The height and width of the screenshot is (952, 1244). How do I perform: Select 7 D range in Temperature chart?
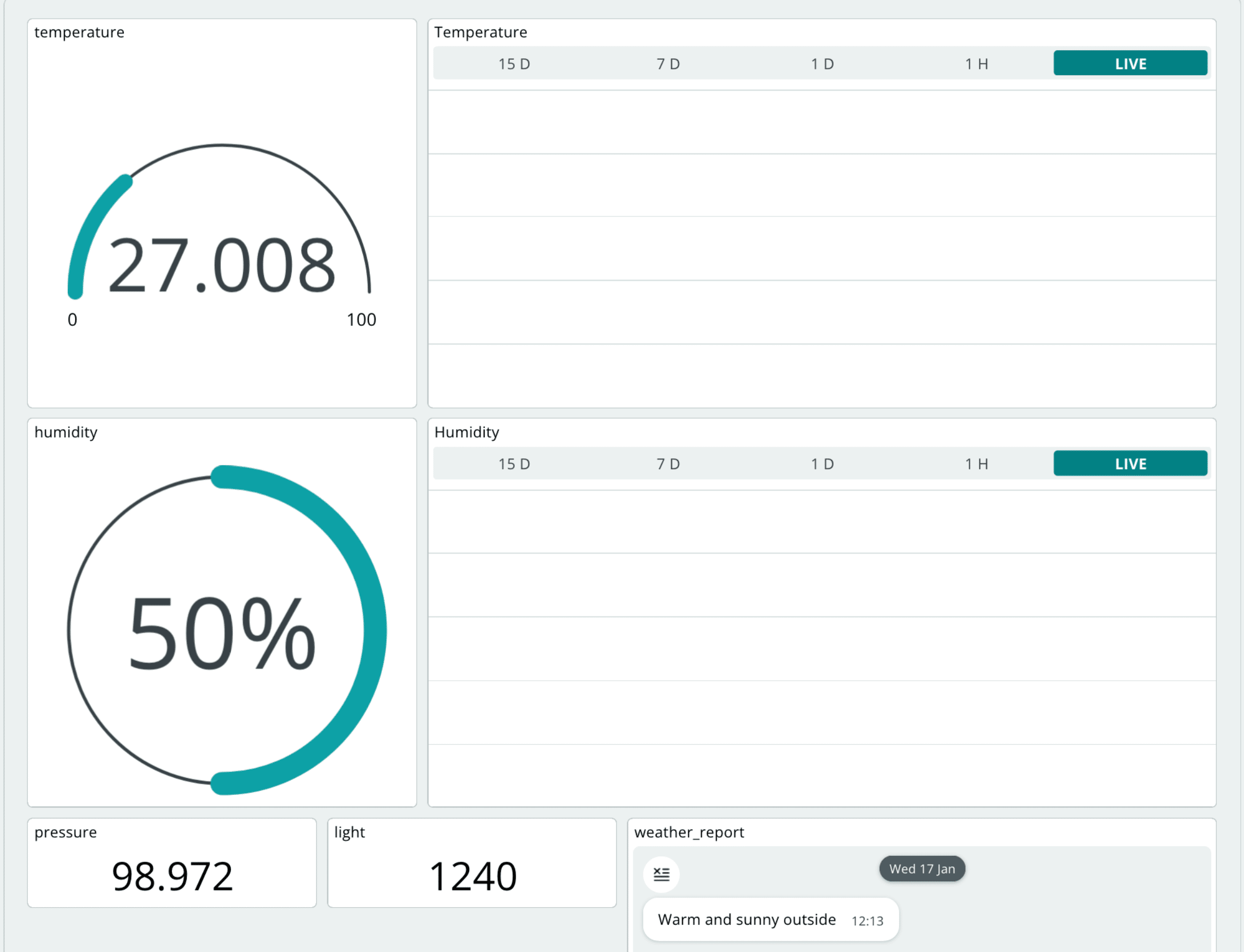[x=668, y=64]
